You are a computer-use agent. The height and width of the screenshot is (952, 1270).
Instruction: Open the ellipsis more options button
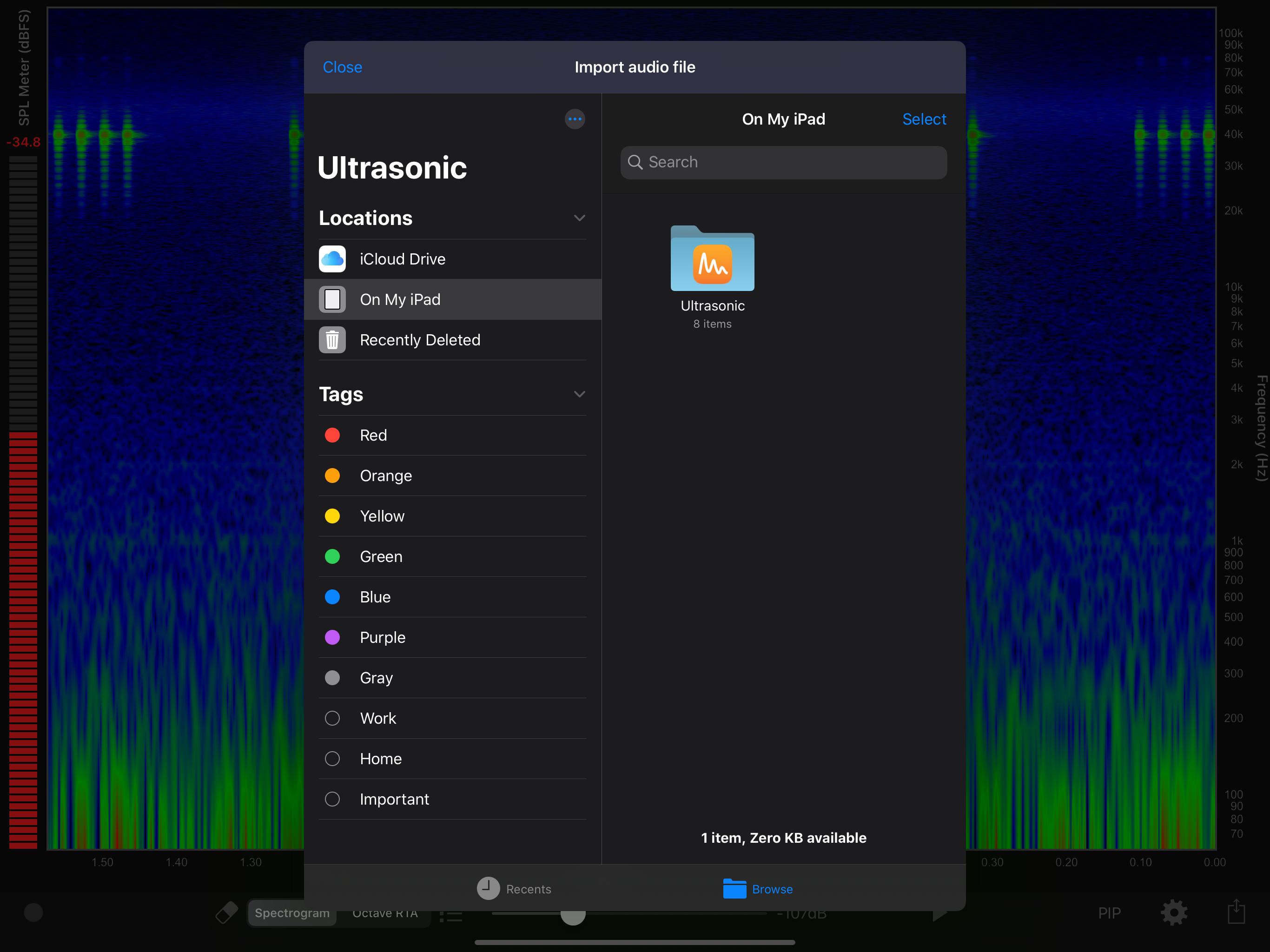[x=575, y=119]
